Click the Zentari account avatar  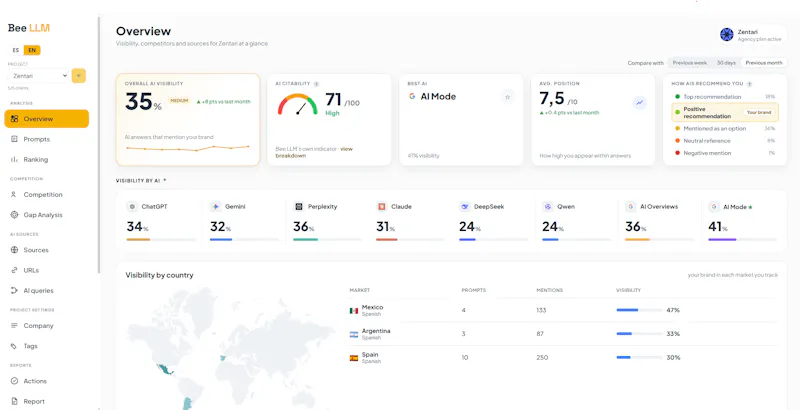coord(727,35)
